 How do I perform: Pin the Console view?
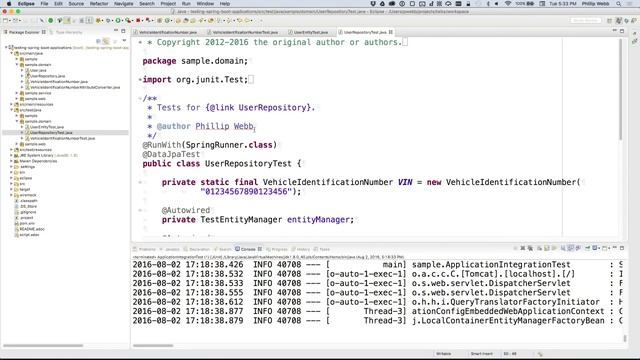click(x=587, y=248)
